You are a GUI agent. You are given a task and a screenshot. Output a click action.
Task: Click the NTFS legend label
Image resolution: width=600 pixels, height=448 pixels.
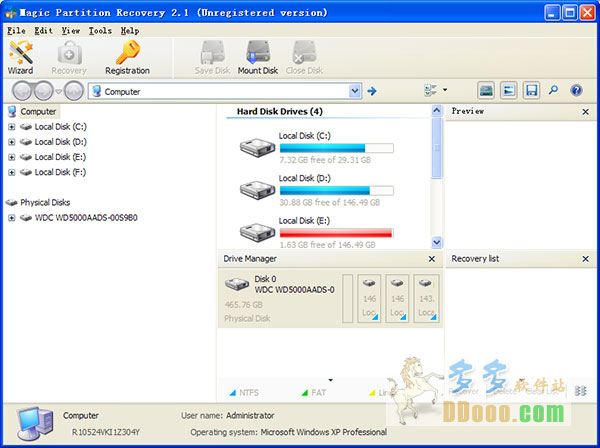coord(249,393)
